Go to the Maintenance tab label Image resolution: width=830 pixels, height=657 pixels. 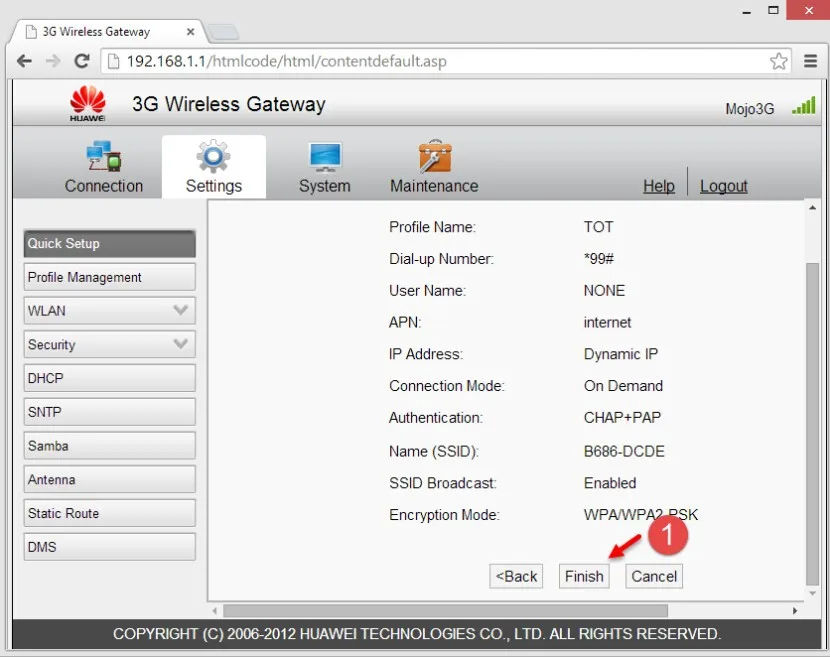pyautogui.click(x=434, y=186)
